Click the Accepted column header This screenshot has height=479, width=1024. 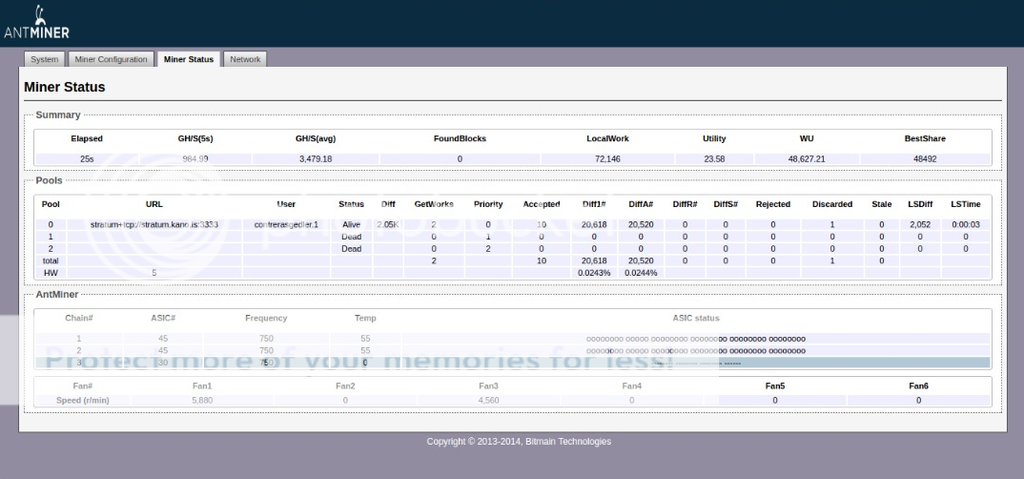point(541,204)
